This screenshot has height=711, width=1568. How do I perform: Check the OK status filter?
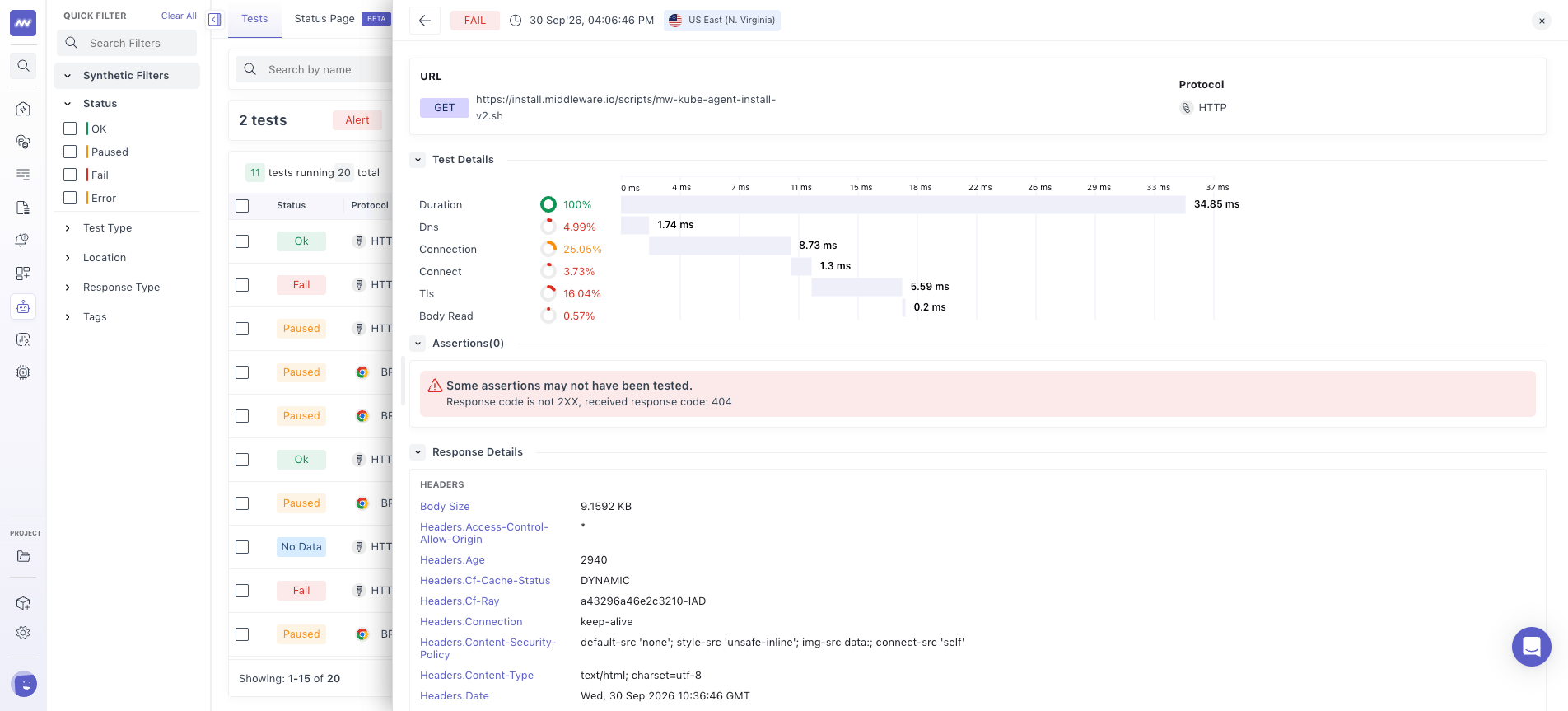tap(70, 129)
